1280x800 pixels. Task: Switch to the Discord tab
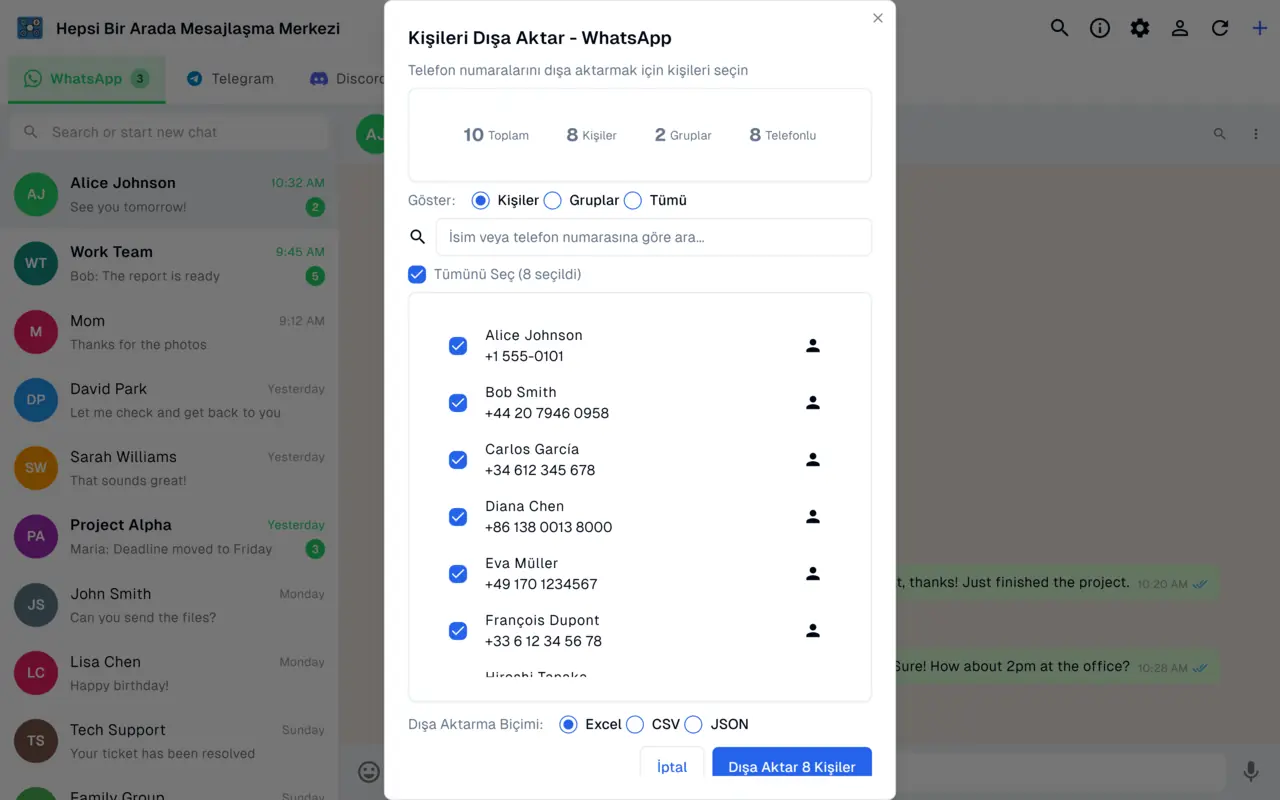[x=346, y=79]
